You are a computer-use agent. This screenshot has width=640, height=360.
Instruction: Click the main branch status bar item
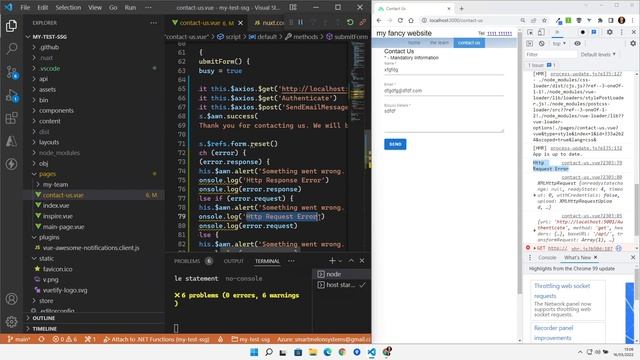19,339
